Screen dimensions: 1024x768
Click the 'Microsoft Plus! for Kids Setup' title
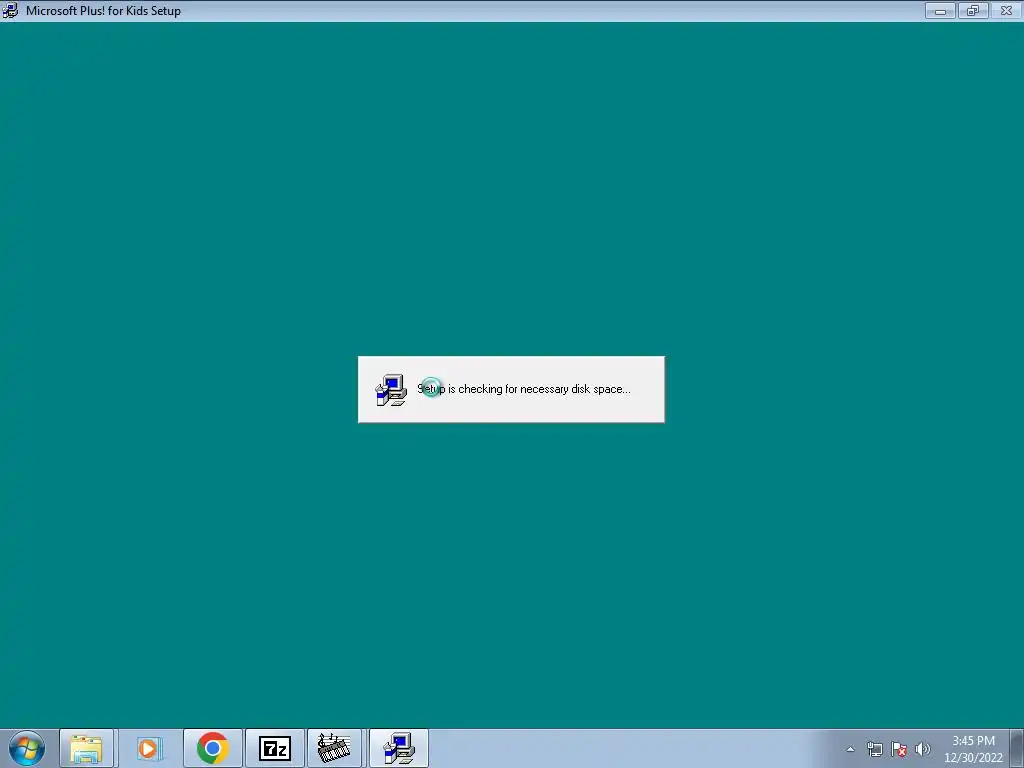tap(103, 10)
